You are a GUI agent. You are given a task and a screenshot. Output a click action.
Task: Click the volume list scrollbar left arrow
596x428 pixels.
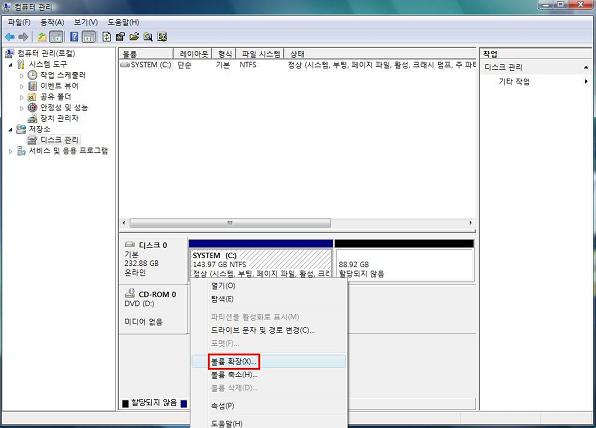[x=124, y=223]
